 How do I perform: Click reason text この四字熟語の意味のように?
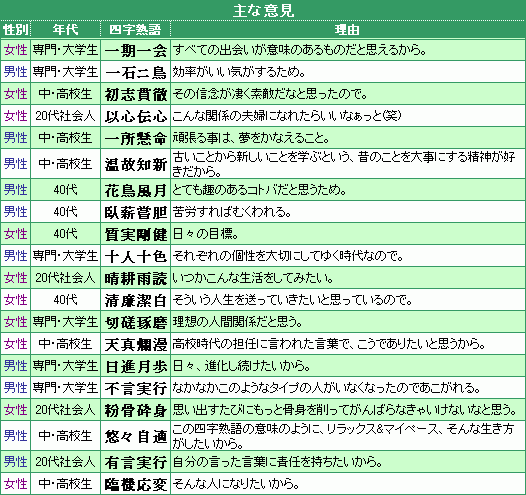click(247, 429)
